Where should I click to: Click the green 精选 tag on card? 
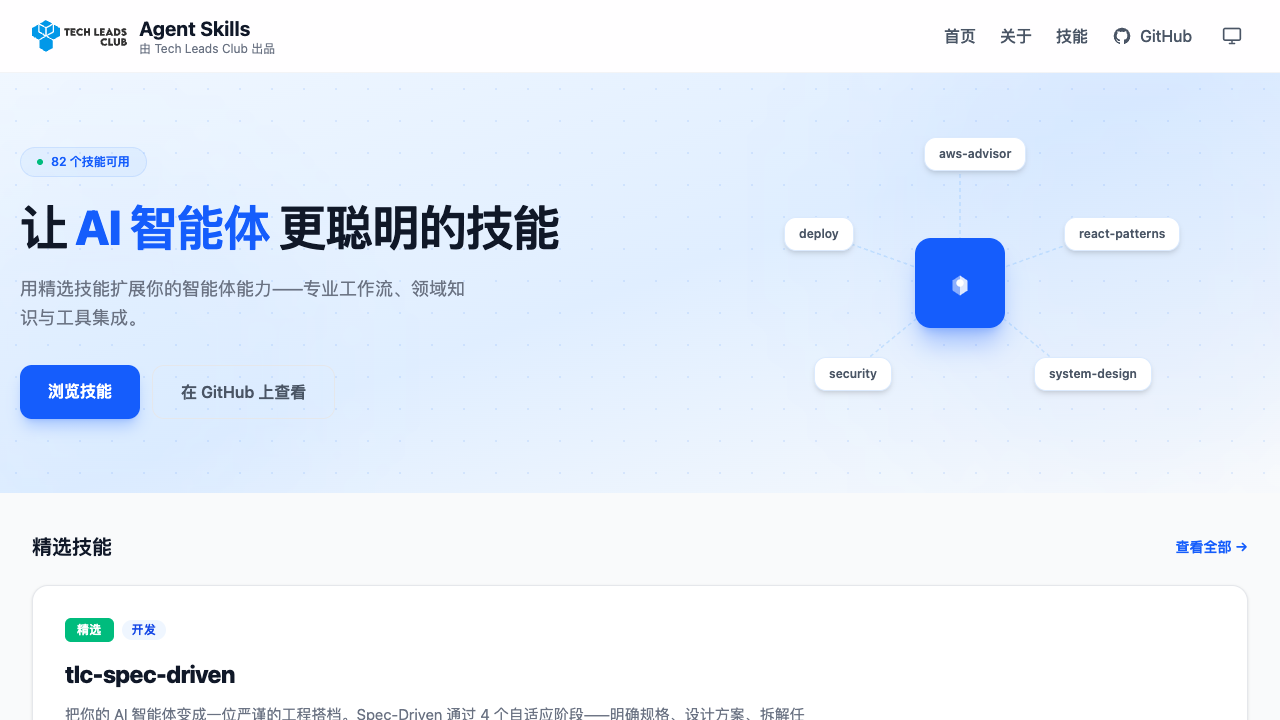pyautogui.click(x=89, y=630)
